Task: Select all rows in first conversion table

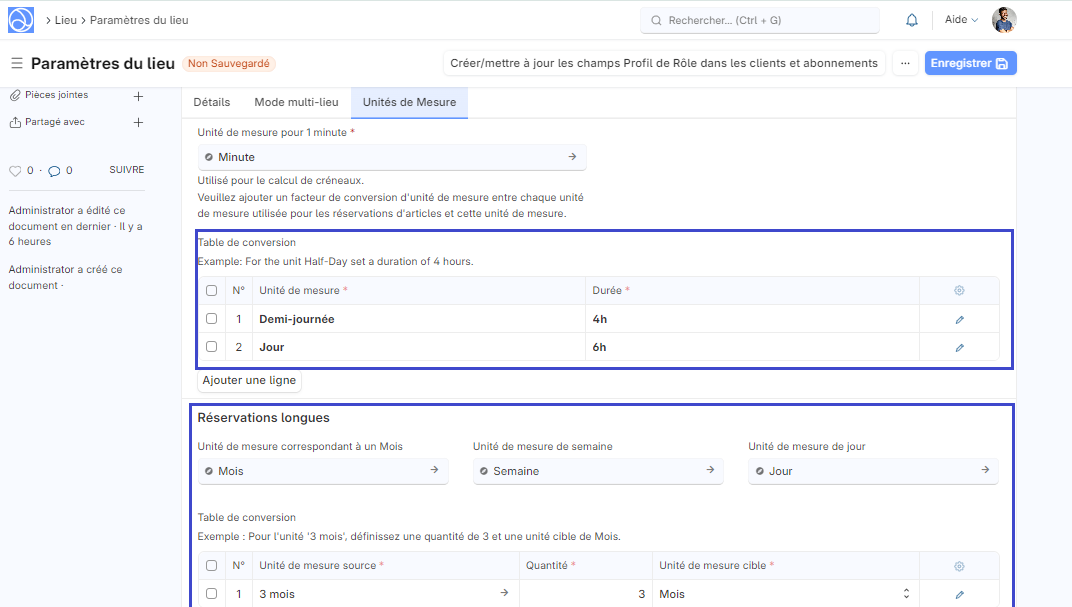Action: click(211, 291)
